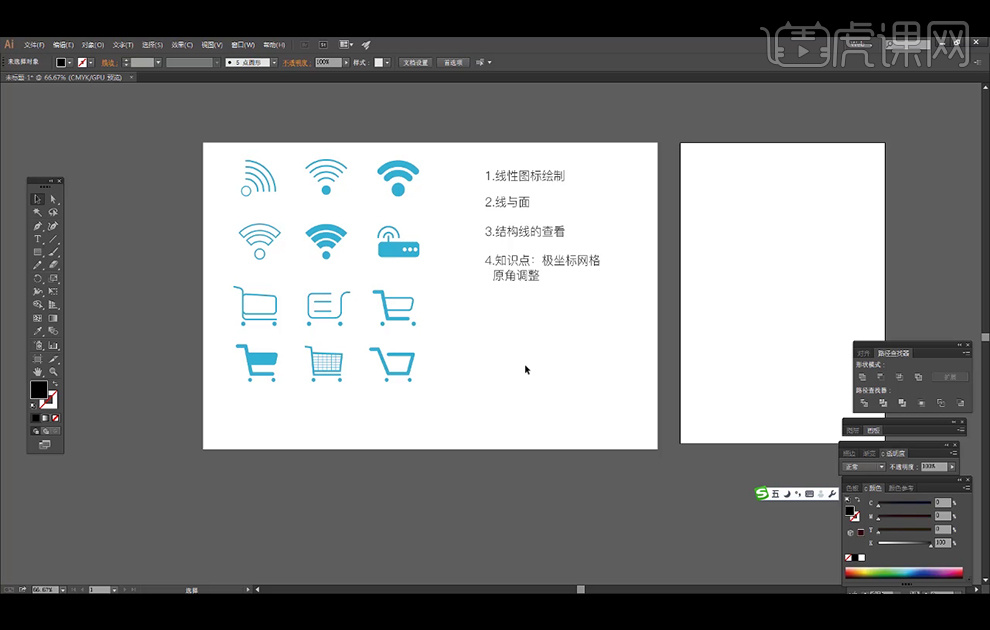
Task: Select the Hand tool
Action: coord(38,371)
